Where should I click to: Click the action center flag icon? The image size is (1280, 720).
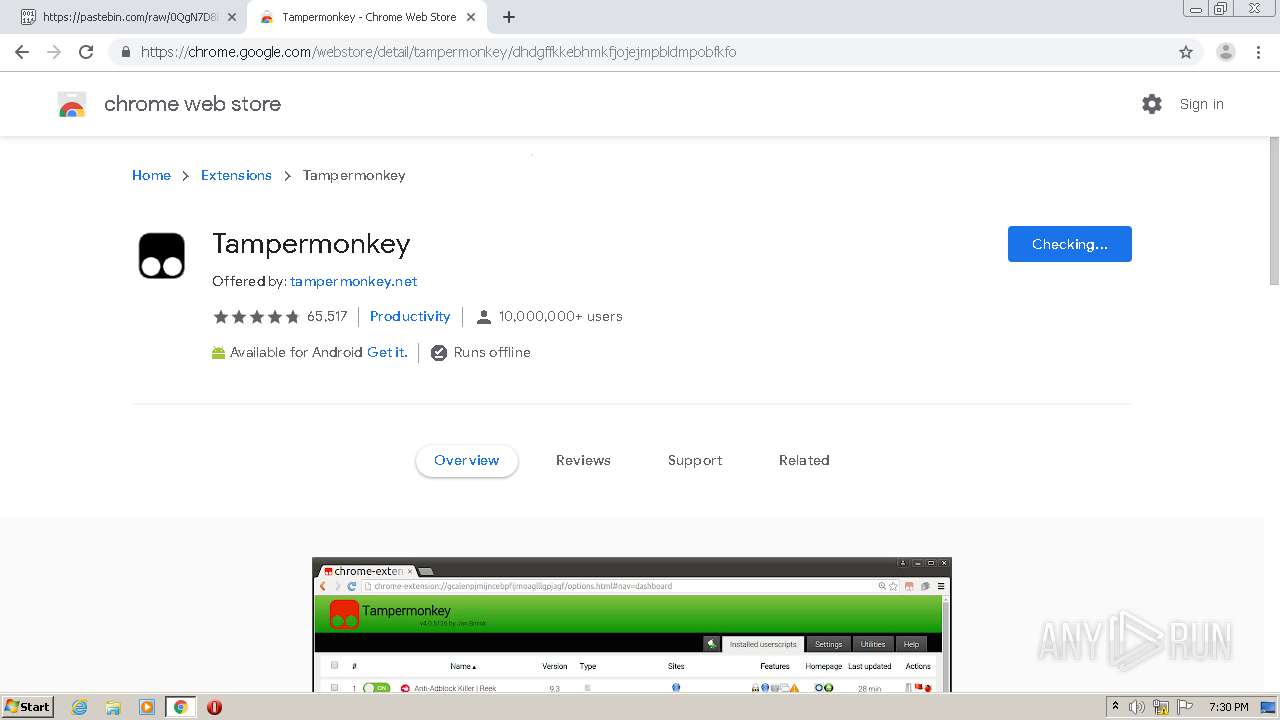1185,707
